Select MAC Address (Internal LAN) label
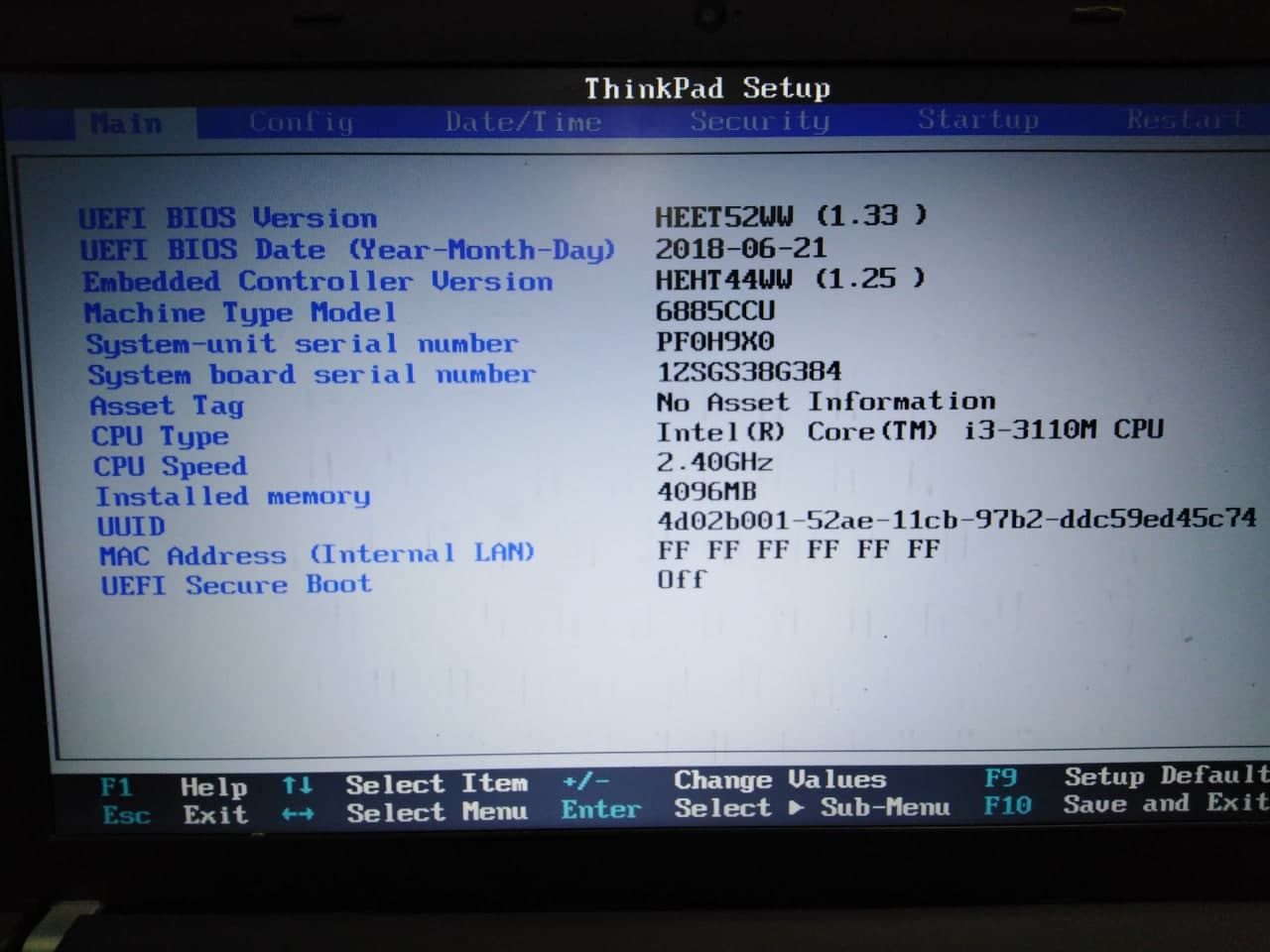 pos(317,554)
